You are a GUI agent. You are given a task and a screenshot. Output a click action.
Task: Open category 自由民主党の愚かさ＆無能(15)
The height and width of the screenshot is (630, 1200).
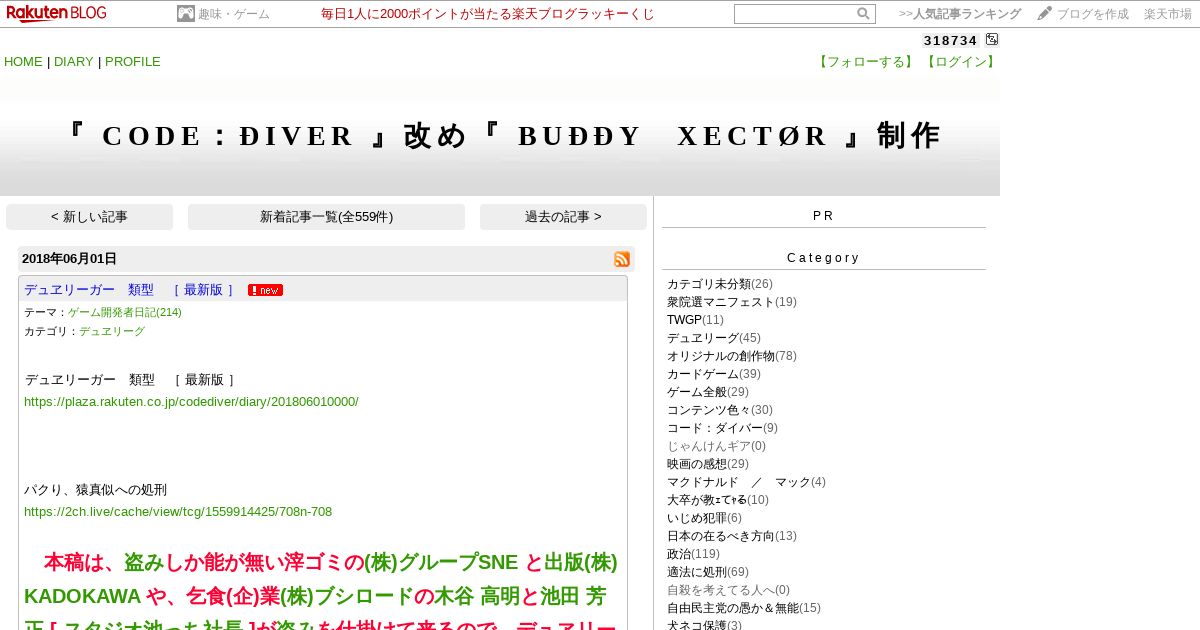744,608
